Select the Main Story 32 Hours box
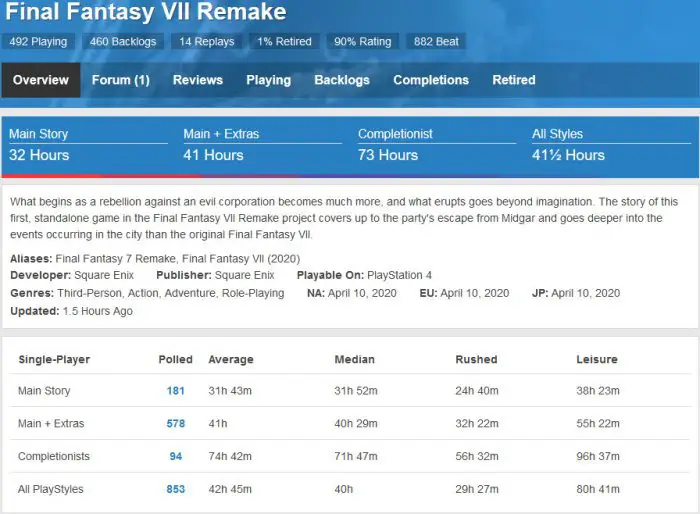 coord(88,145)
